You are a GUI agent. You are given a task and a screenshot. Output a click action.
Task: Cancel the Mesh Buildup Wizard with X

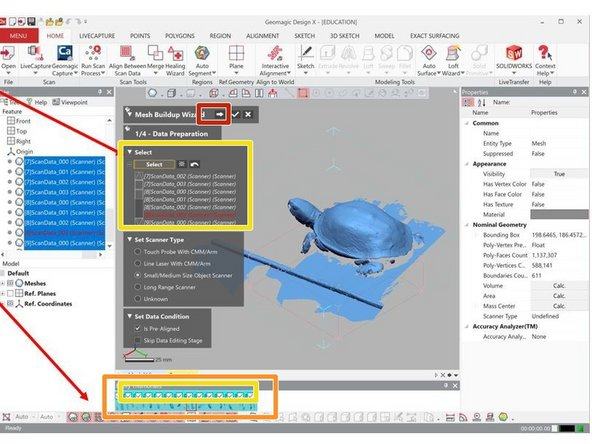pyautogui.click(x=248, y=114)
